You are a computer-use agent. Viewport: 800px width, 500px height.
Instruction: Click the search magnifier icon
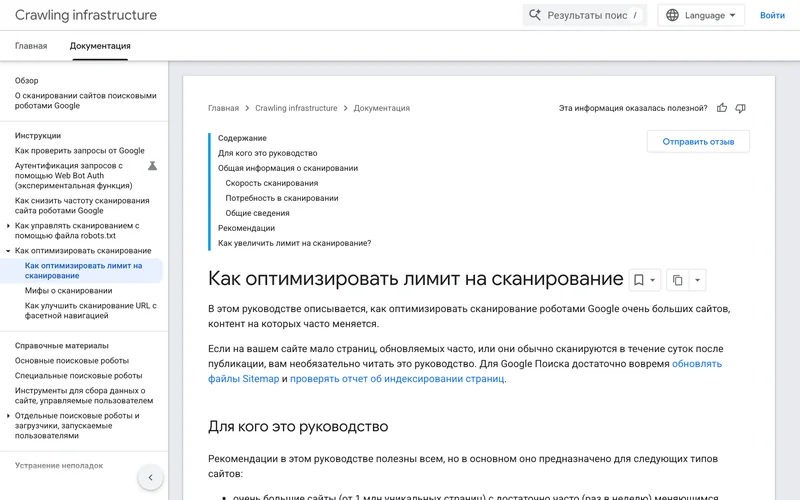coord(534,15)
